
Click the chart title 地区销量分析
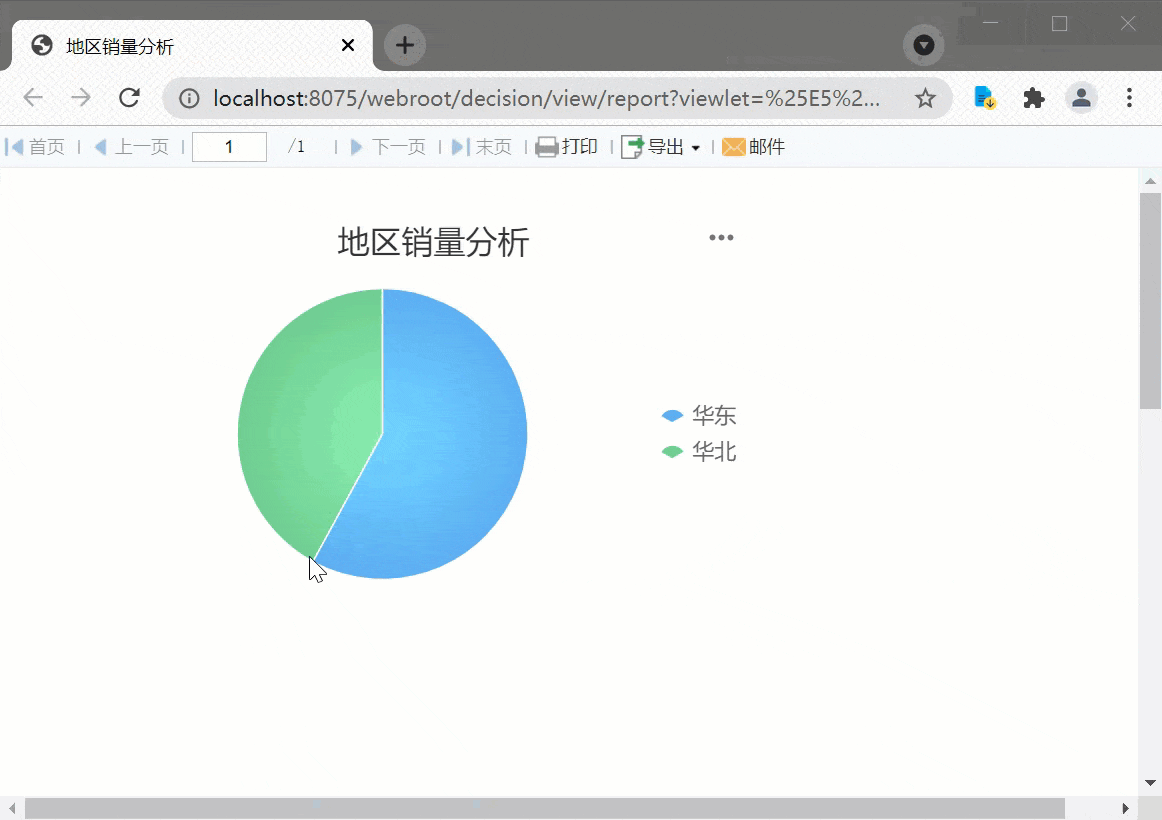click(x=434, y=242)
